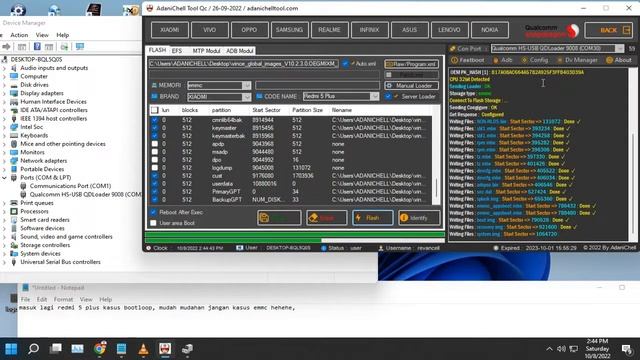Select the VIVO brand button
The width and height of the screenshot is (640, 360).
tap(209, 30)
